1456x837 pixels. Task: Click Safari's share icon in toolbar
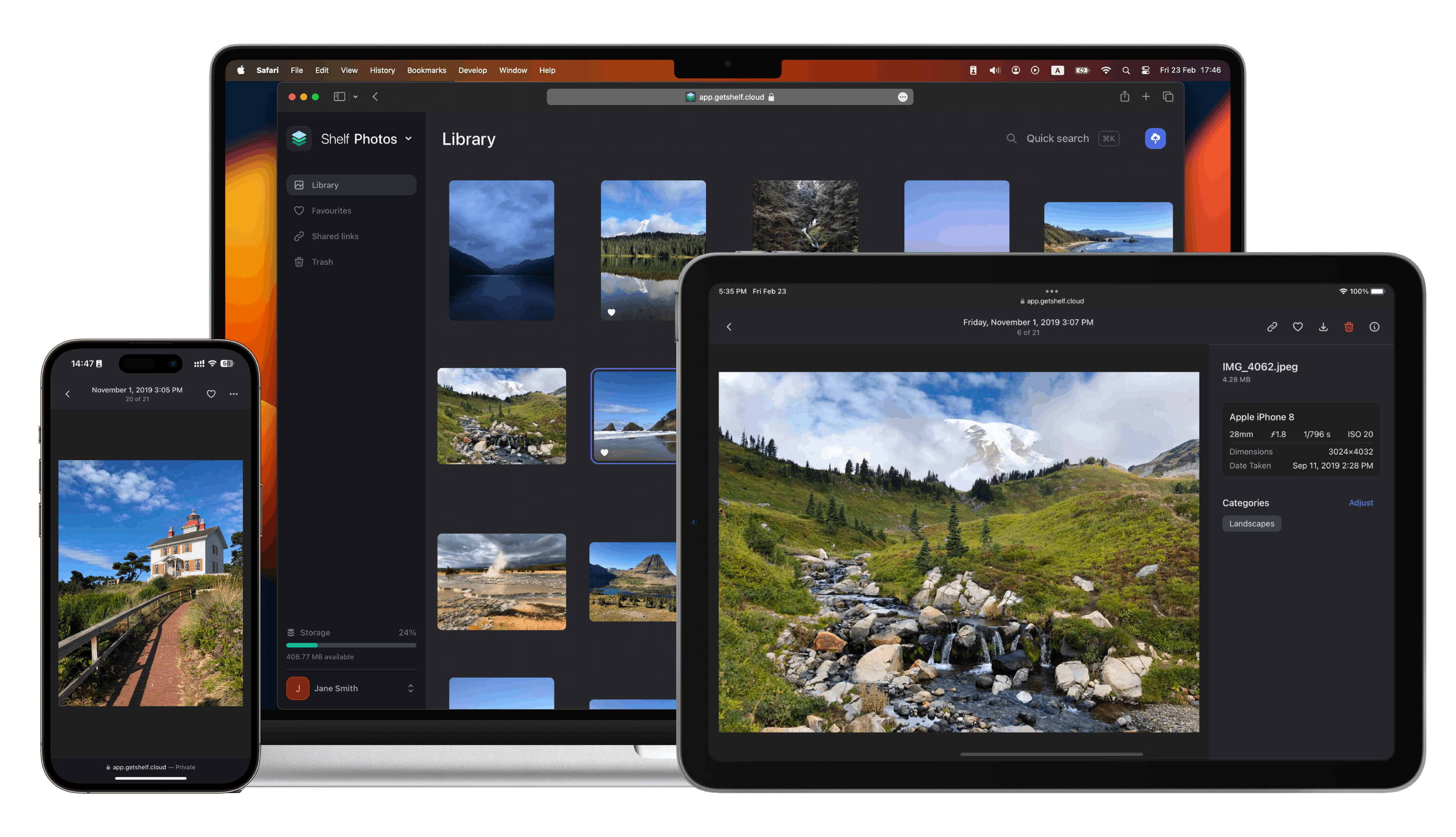point(1125,97)
